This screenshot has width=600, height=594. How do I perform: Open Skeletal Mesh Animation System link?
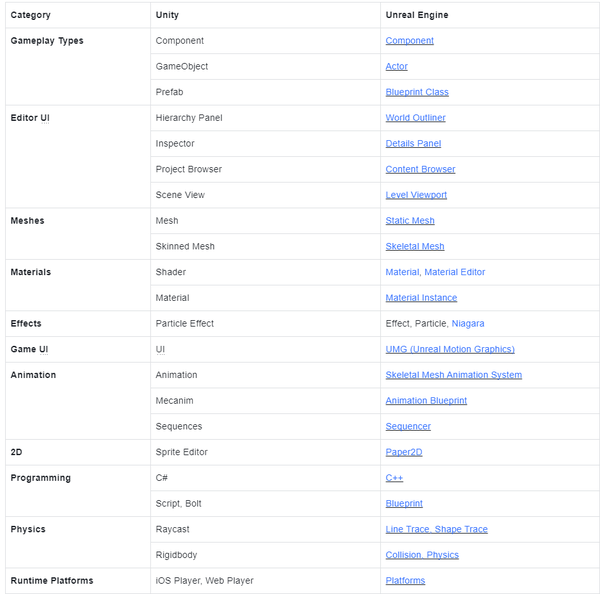(x=453, y=375)
